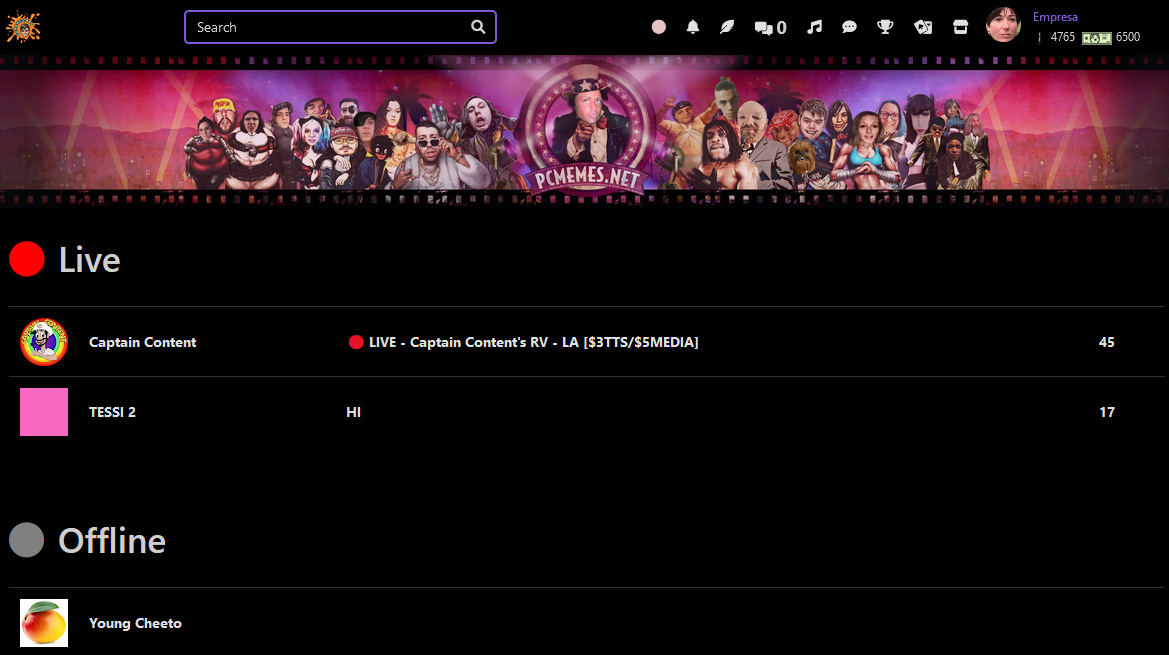Click the dollar bill marseybux icon

coord(1097,37)
